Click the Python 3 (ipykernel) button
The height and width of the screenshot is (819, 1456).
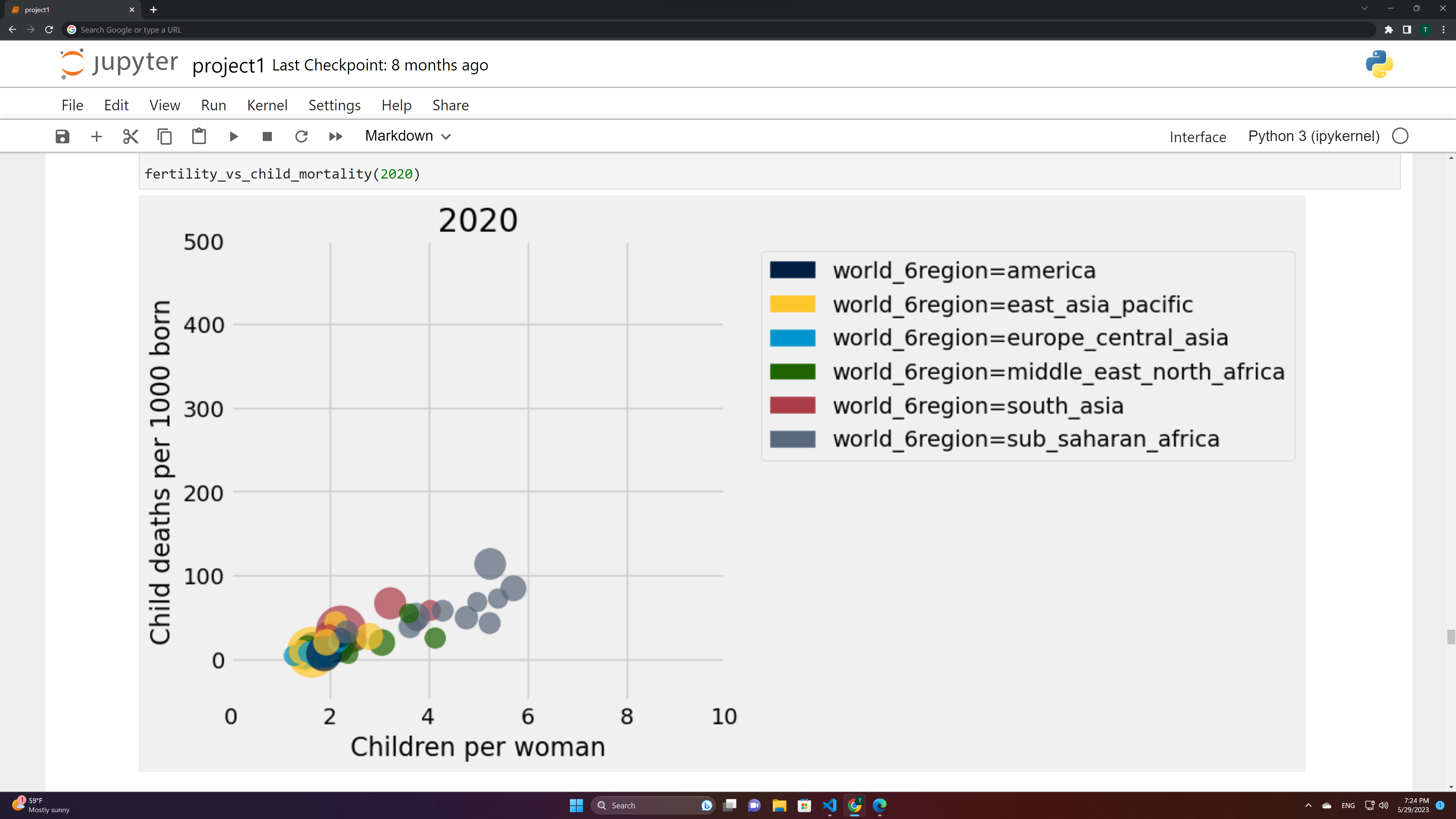click(1313, 136)
